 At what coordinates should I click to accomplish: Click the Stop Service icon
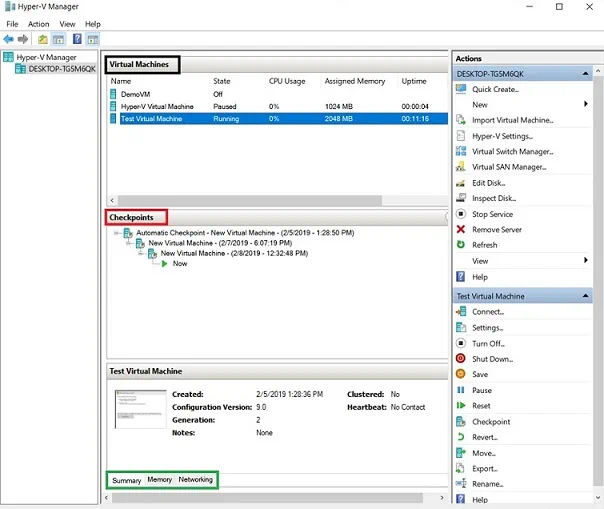tap(460, 214)
